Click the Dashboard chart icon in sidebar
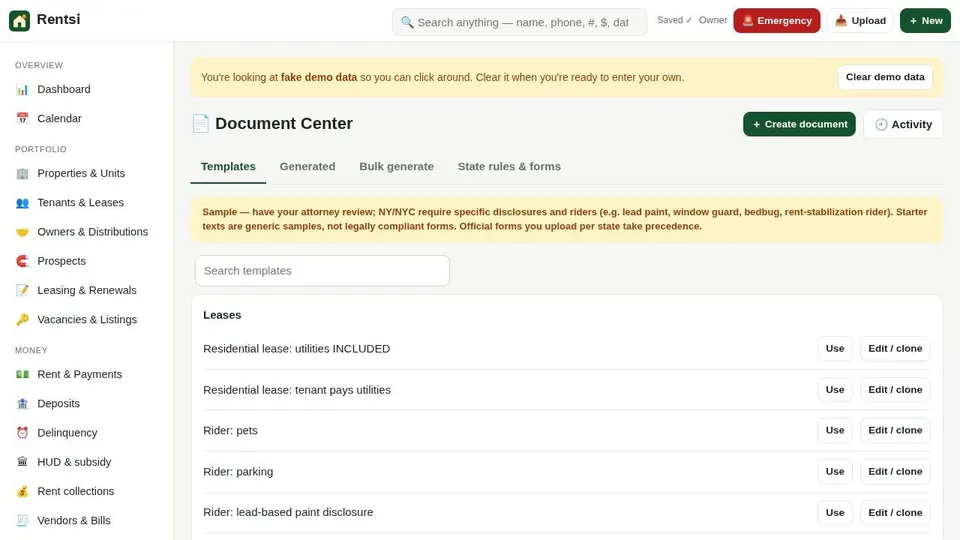Image resolution: width=960 pixels, height=540 pixels. [x=23, y=89]
